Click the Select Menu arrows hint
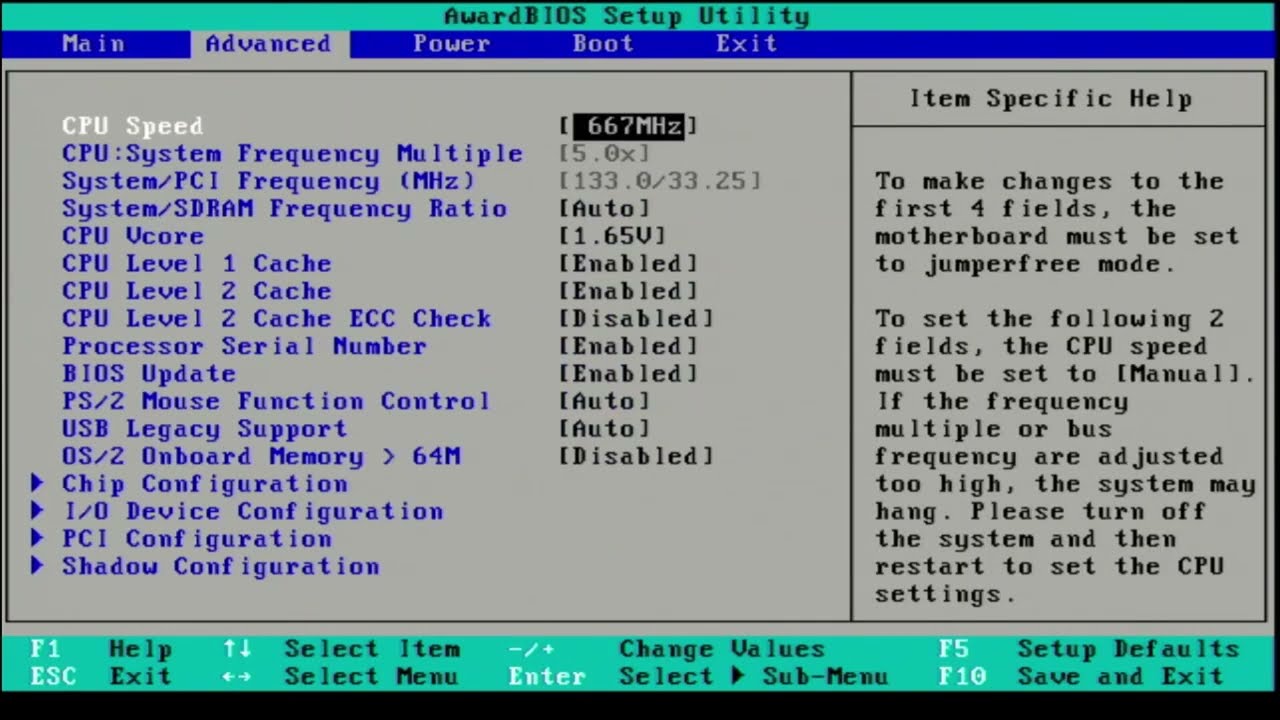 tap(341, 677)
